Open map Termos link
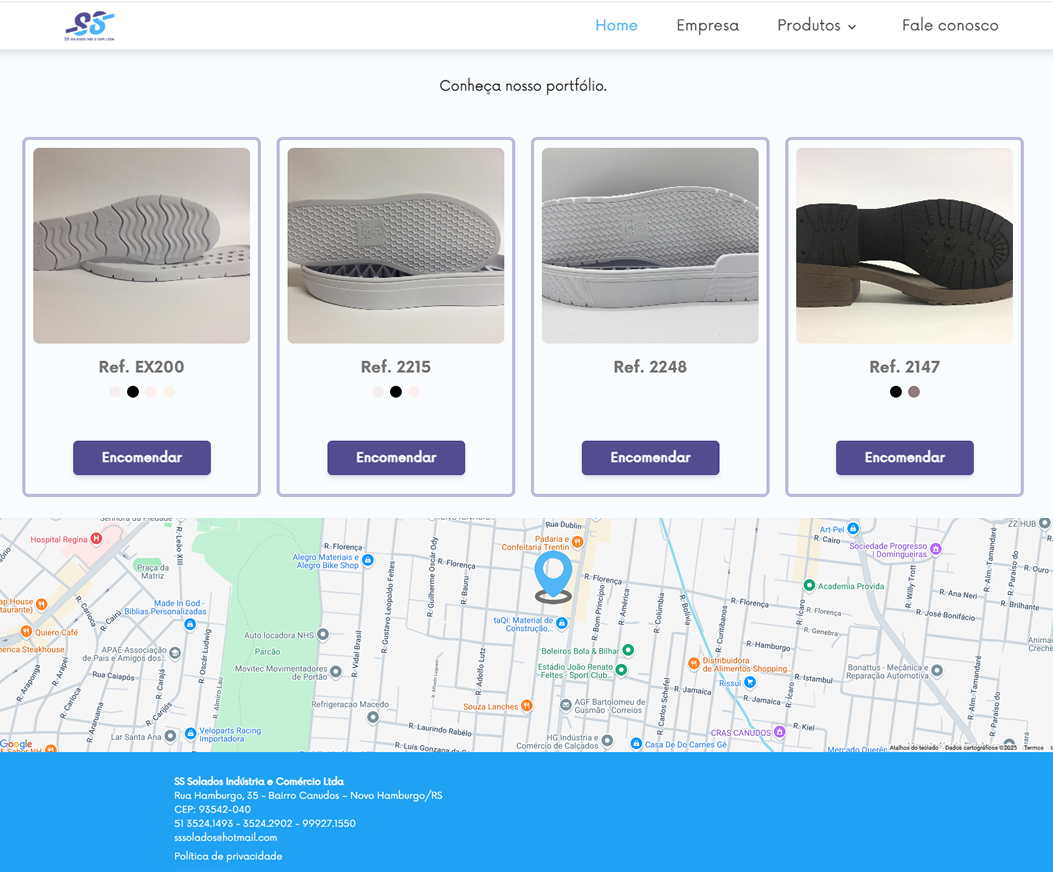 [x=1033, y=748]
